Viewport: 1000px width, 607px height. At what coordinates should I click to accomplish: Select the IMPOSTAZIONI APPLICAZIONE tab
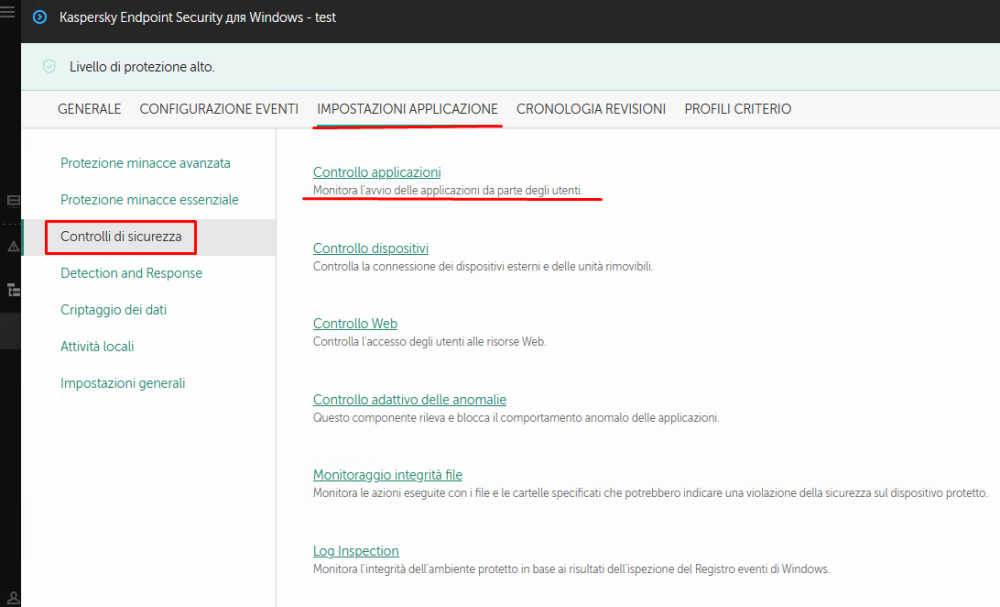pos(408,109)
